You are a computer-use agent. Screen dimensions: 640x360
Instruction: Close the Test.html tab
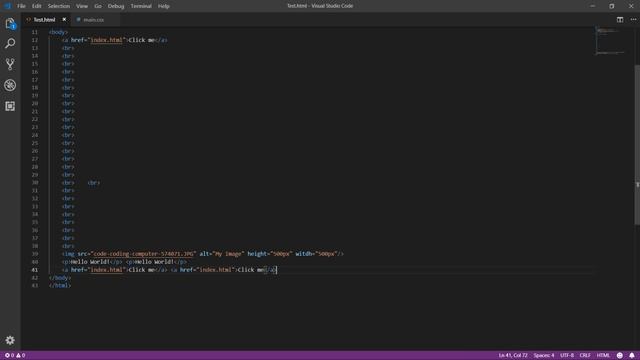64,20
